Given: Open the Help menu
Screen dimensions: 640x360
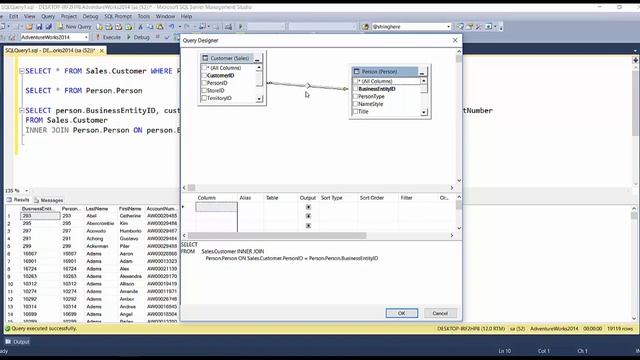Looking at the screenshot, I should coord(186,16).
